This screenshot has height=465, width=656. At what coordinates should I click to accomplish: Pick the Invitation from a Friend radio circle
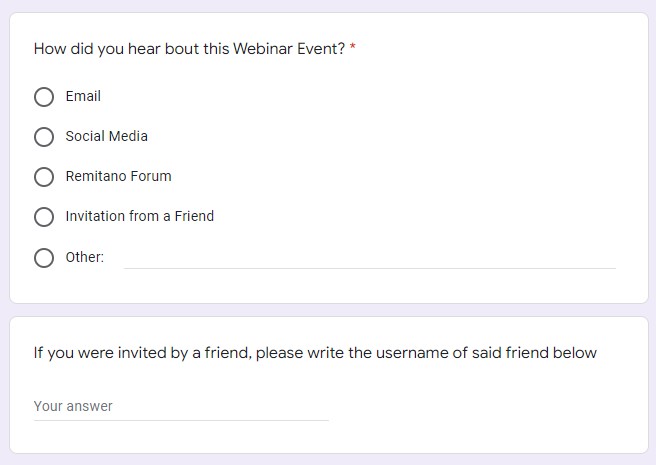tap(44, 217)
